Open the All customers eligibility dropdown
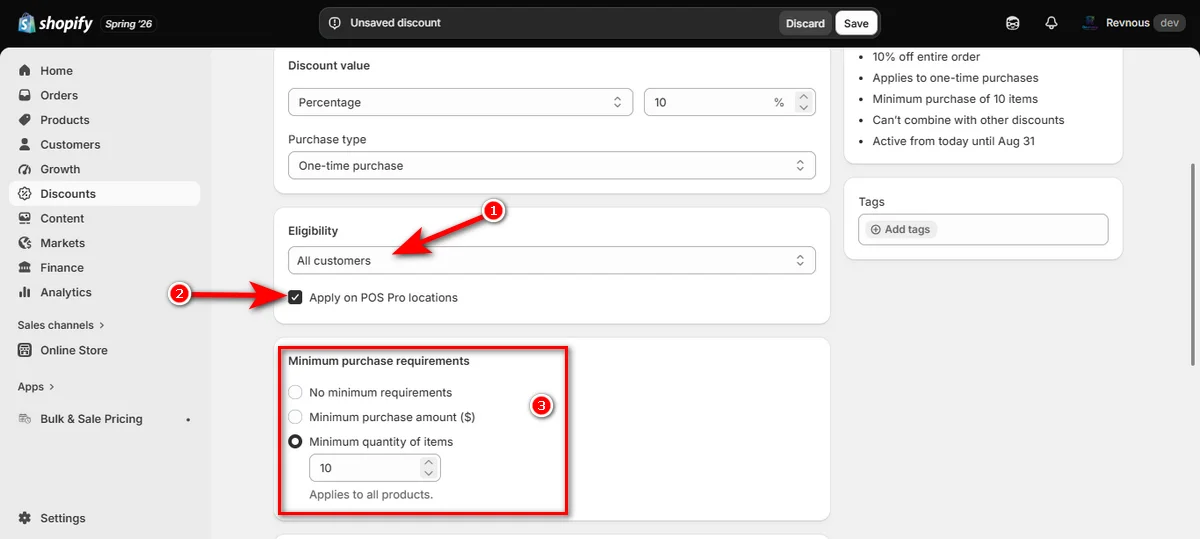Image resolution: width=1200 pixels, height=539 pixels. [x=552, y=260]
